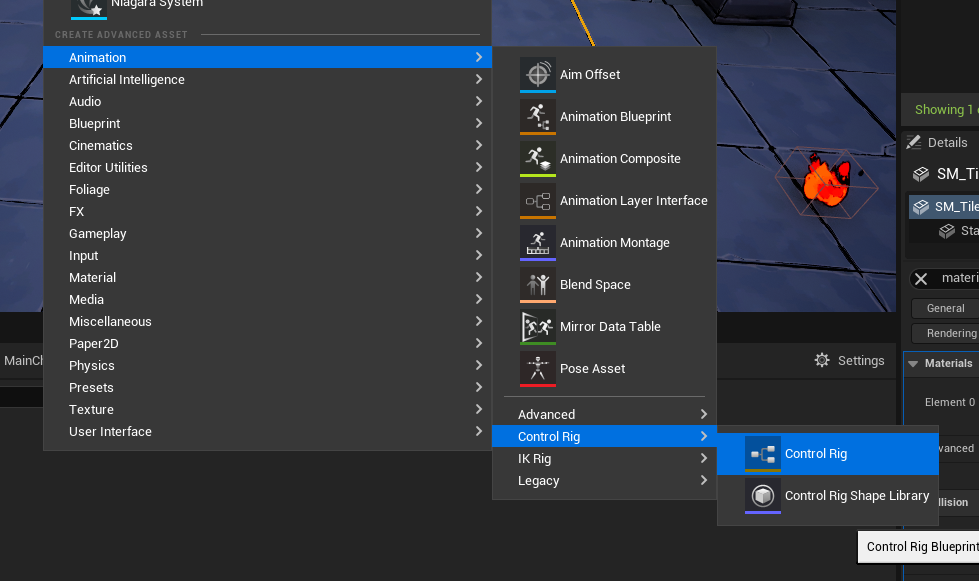979x581 pixels.
Task: Open the Texture submenu
Action: point(267,409)
